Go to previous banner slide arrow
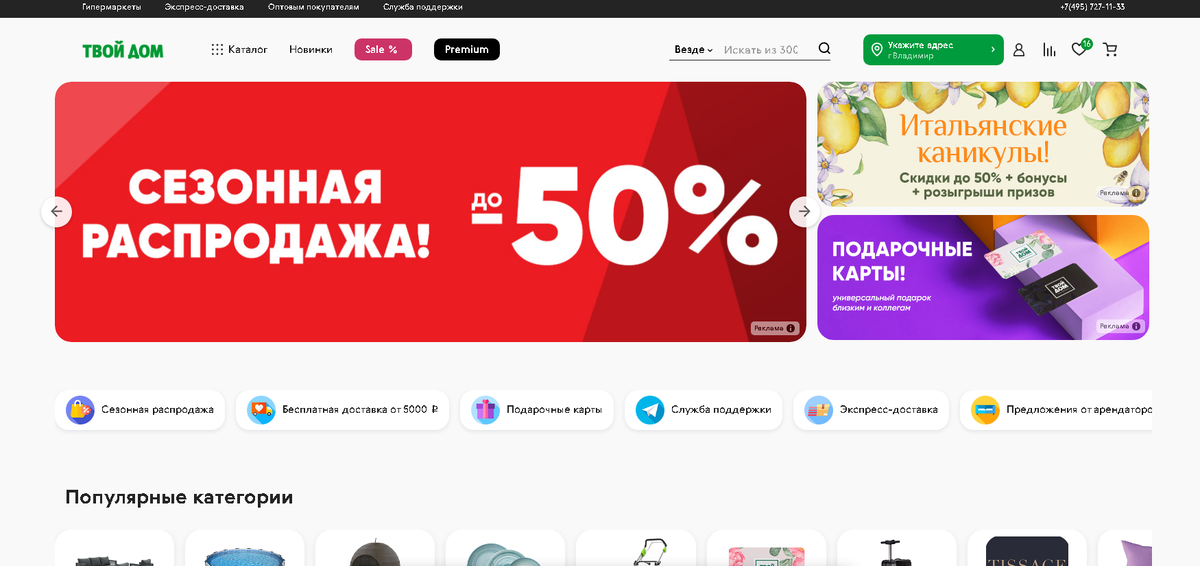 [x=56, y=211]
